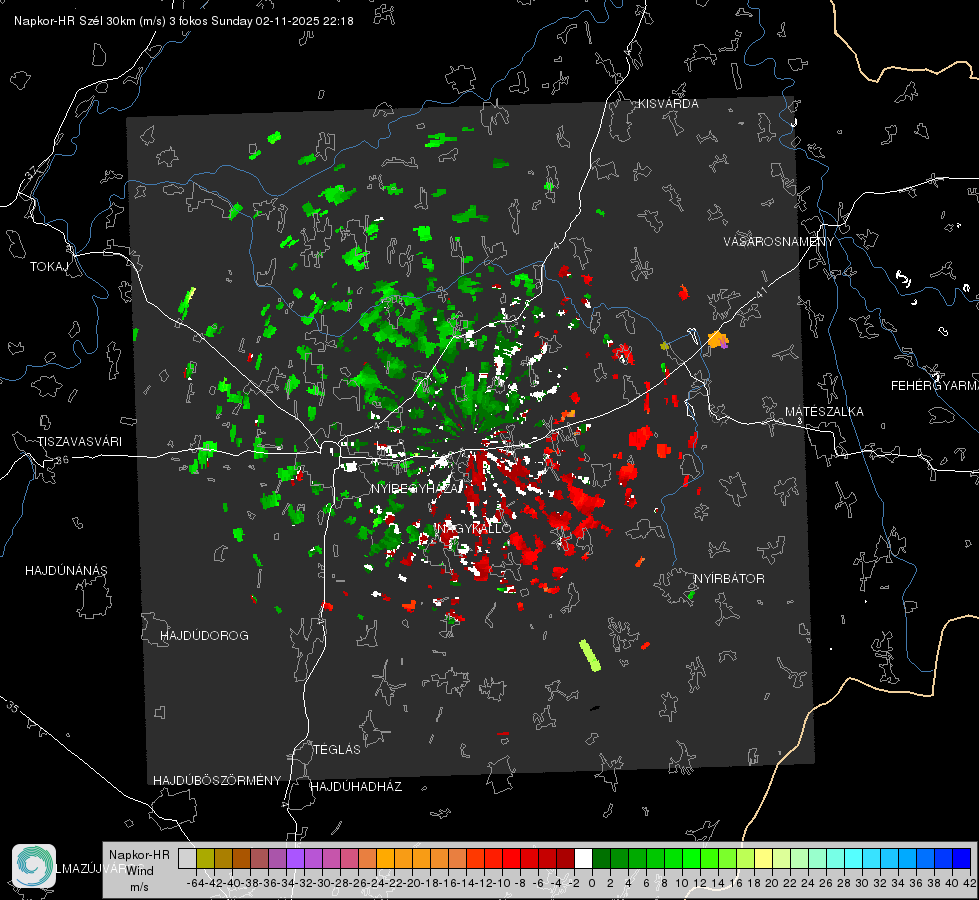Click the HAJDÚDOROG town label
Image resolution: width=979 pixels, height=900 pixels.
(204, 635)
